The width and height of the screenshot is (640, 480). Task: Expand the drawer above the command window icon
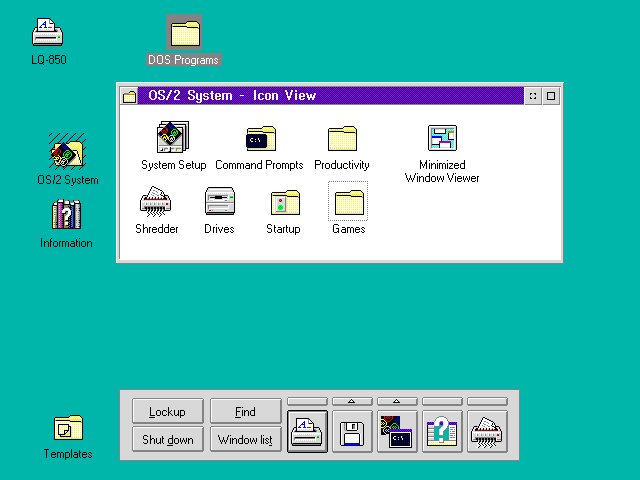pyautogui.click(x=397, y=402)
